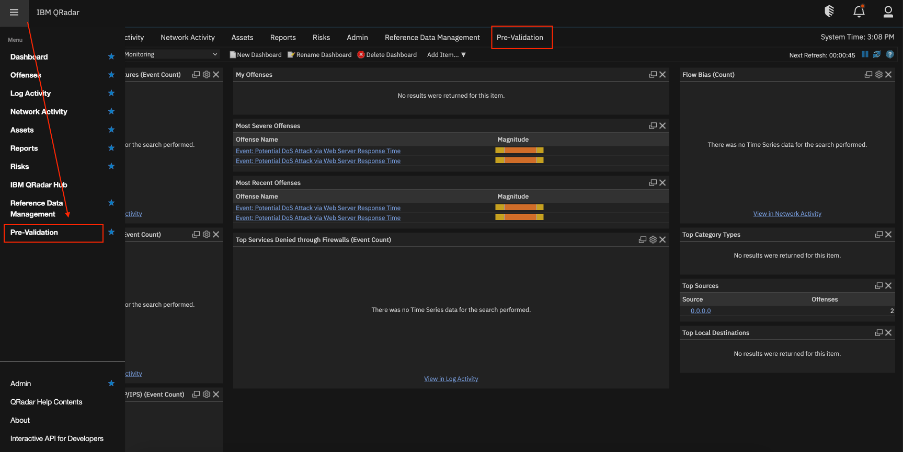Toggle favorite star for Risks menu item
Screen dimensions: 904x452
(x=111, y=166)
